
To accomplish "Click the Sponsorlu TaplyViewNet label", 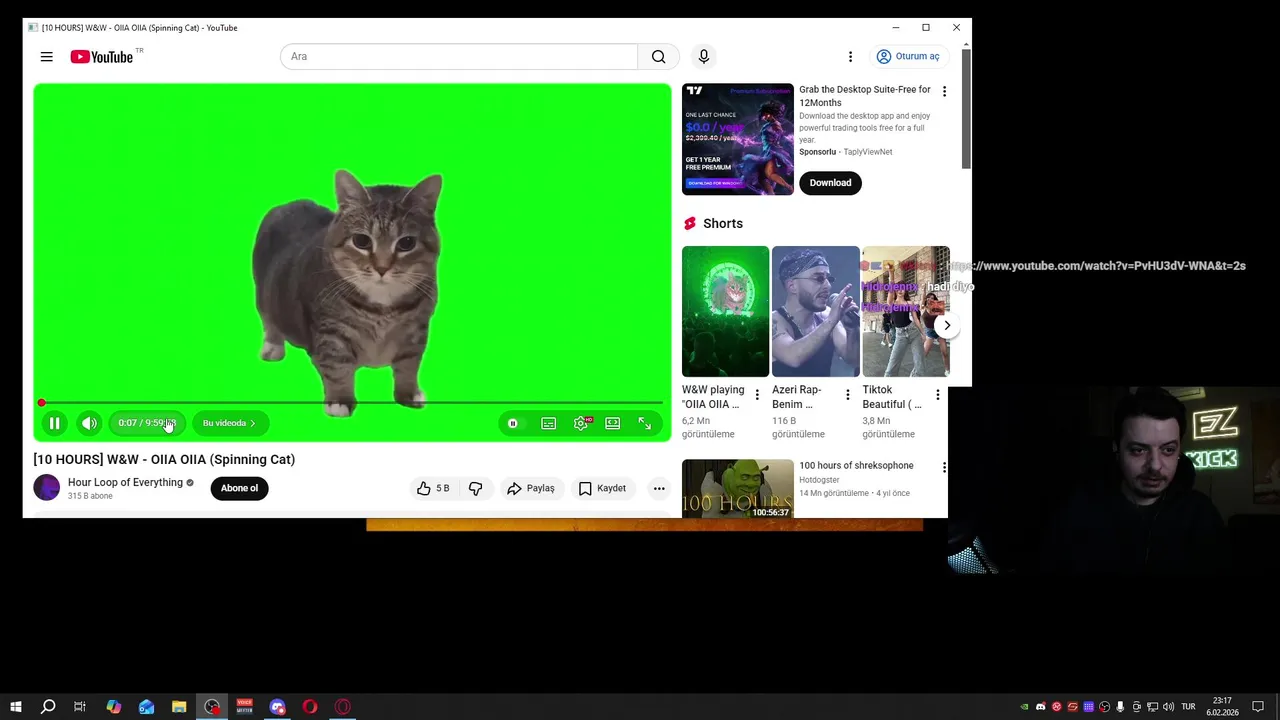I will [x=845, y=152].
